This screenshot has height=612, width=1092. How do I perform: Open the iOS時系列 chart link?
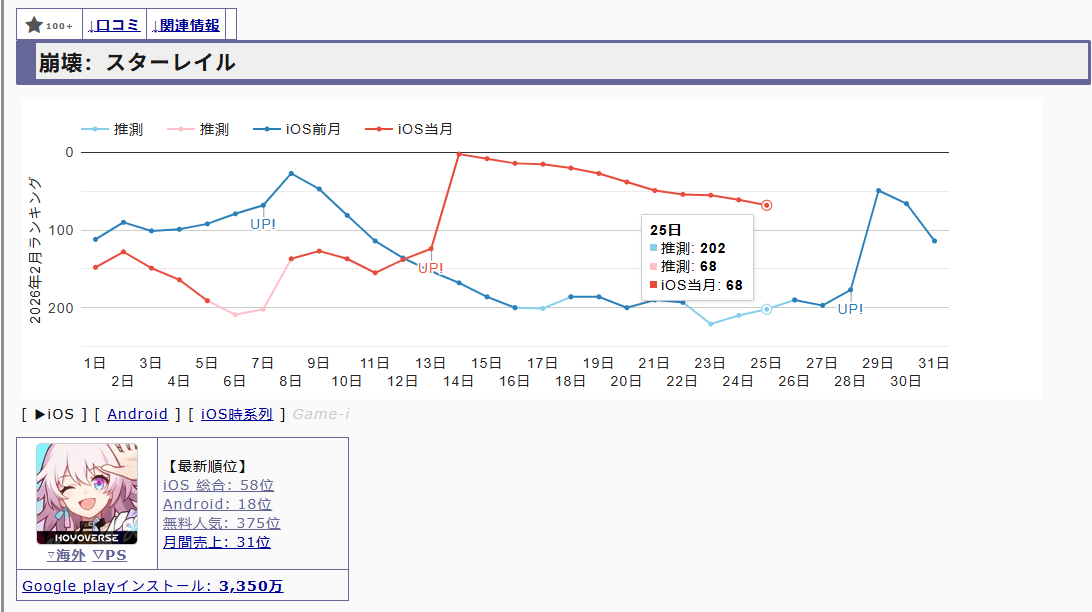click(x=237, y=414)
